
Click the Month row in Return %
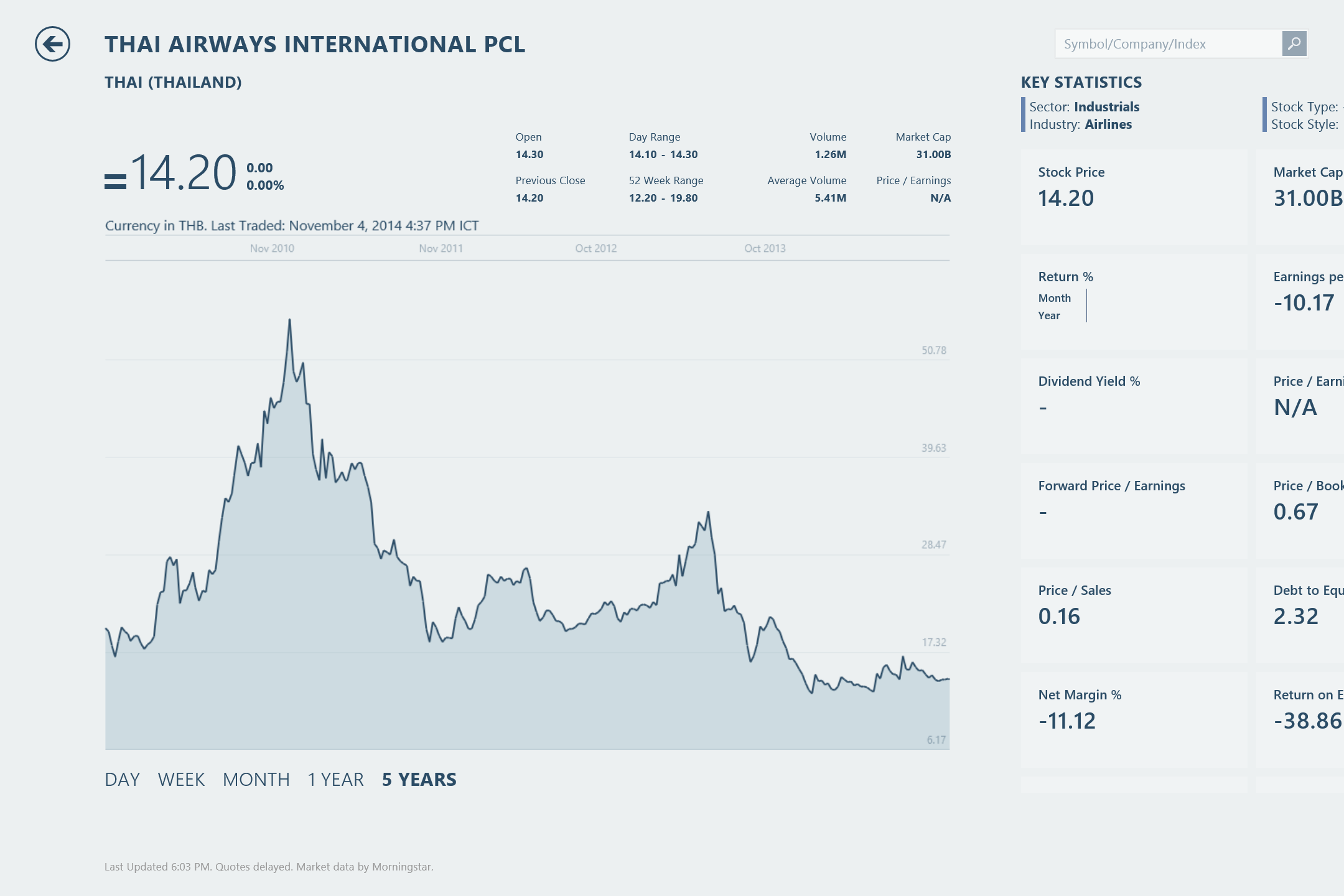coord(1055,298)
